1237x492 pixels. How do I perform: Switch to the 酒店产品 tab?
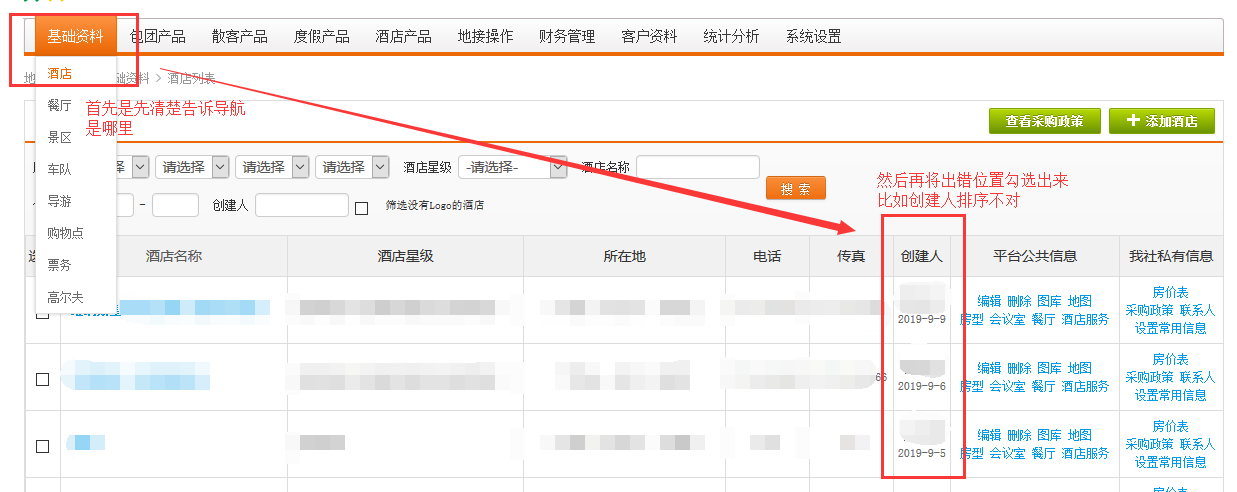(403, 37)
